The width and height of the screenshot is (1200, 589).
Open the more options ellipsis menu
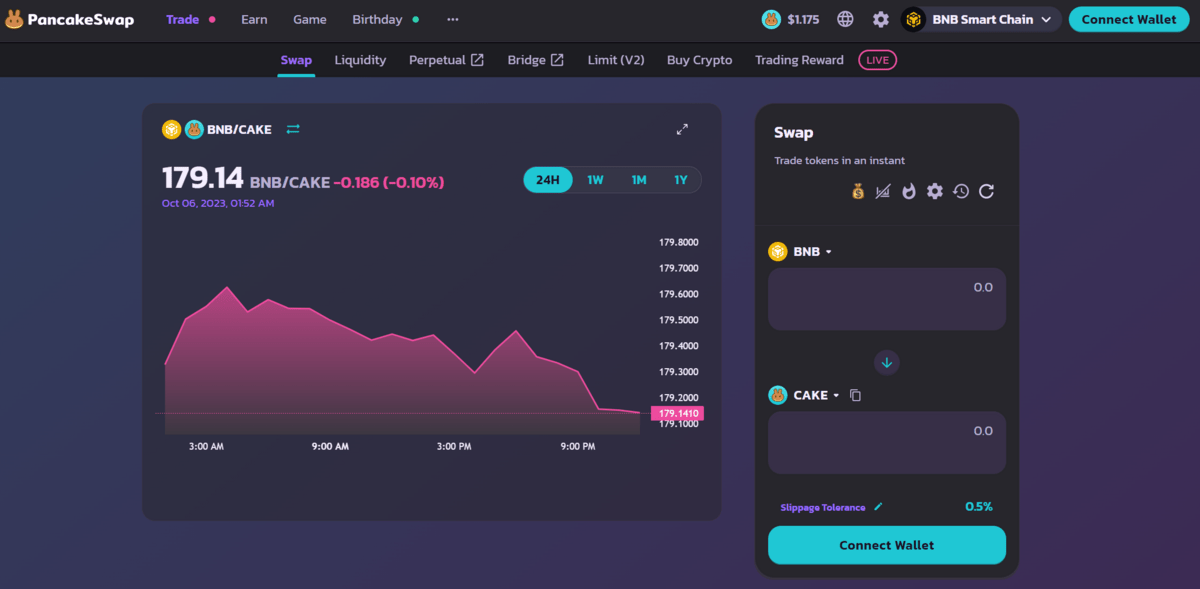point(453,19)
